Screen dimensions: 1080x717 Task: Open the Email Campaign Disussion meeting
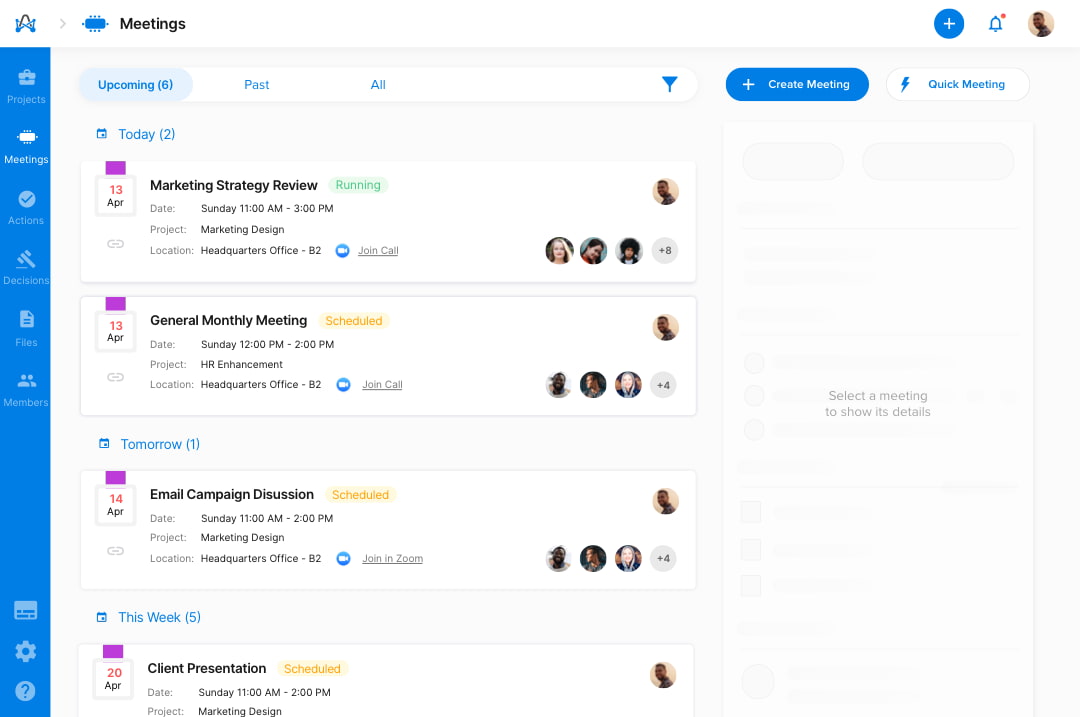[x=232, y=495]
